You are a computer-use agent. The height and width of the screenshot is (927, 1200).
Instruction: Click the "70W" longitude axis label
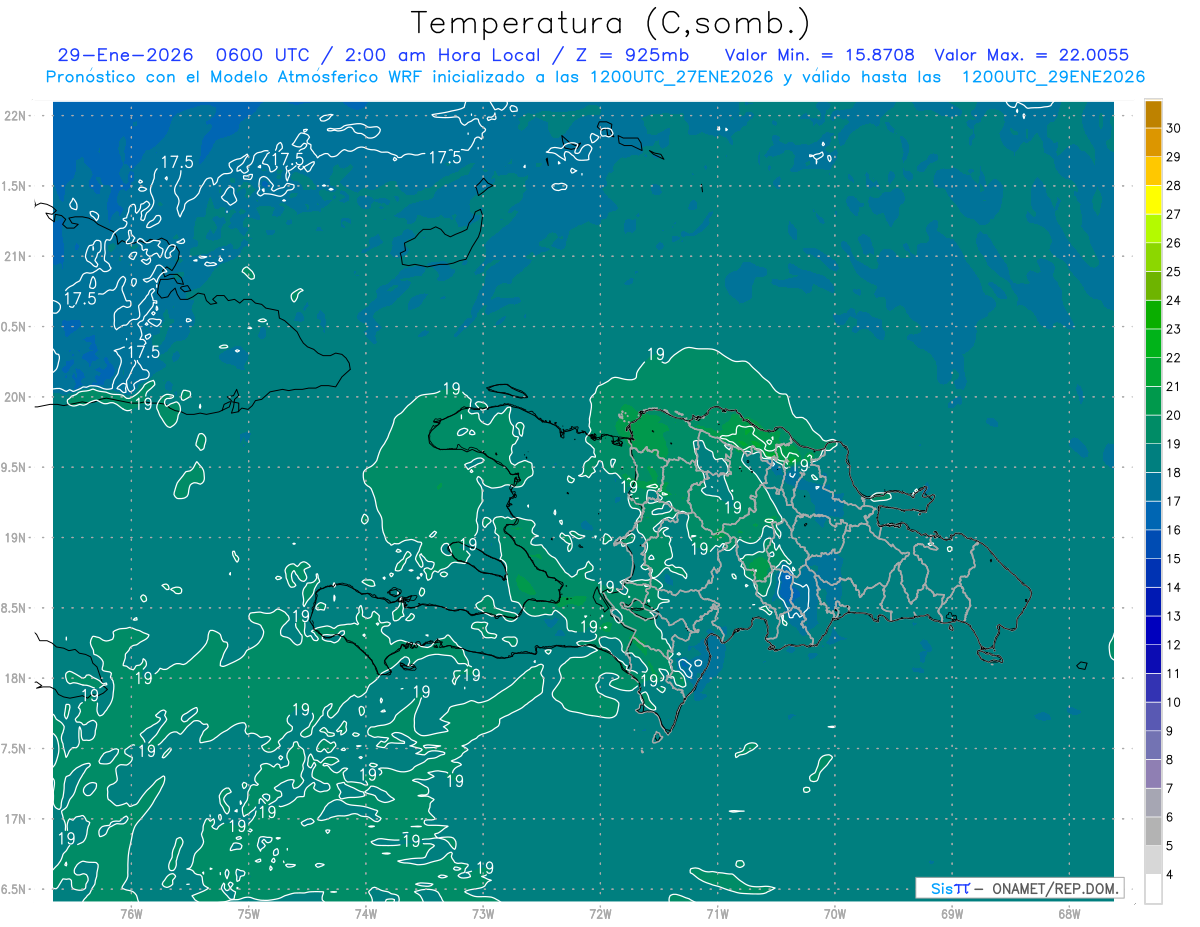835,913
